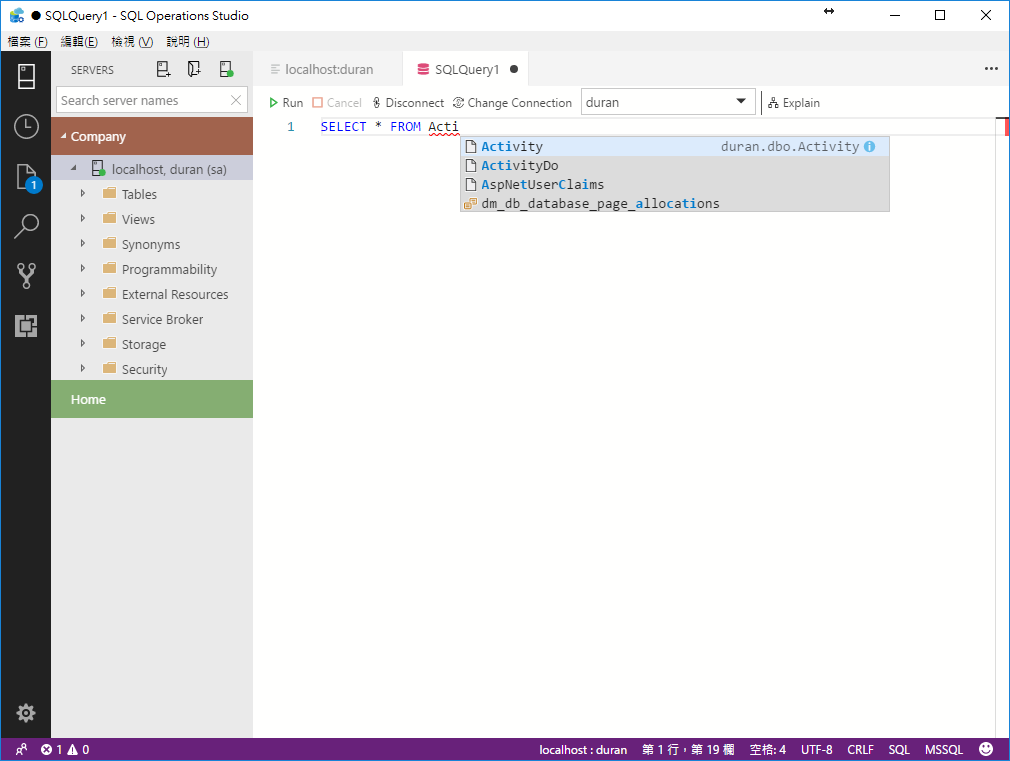Click Explain query plan button
The height and width of the screenshot is (761, 1010).
794,102
